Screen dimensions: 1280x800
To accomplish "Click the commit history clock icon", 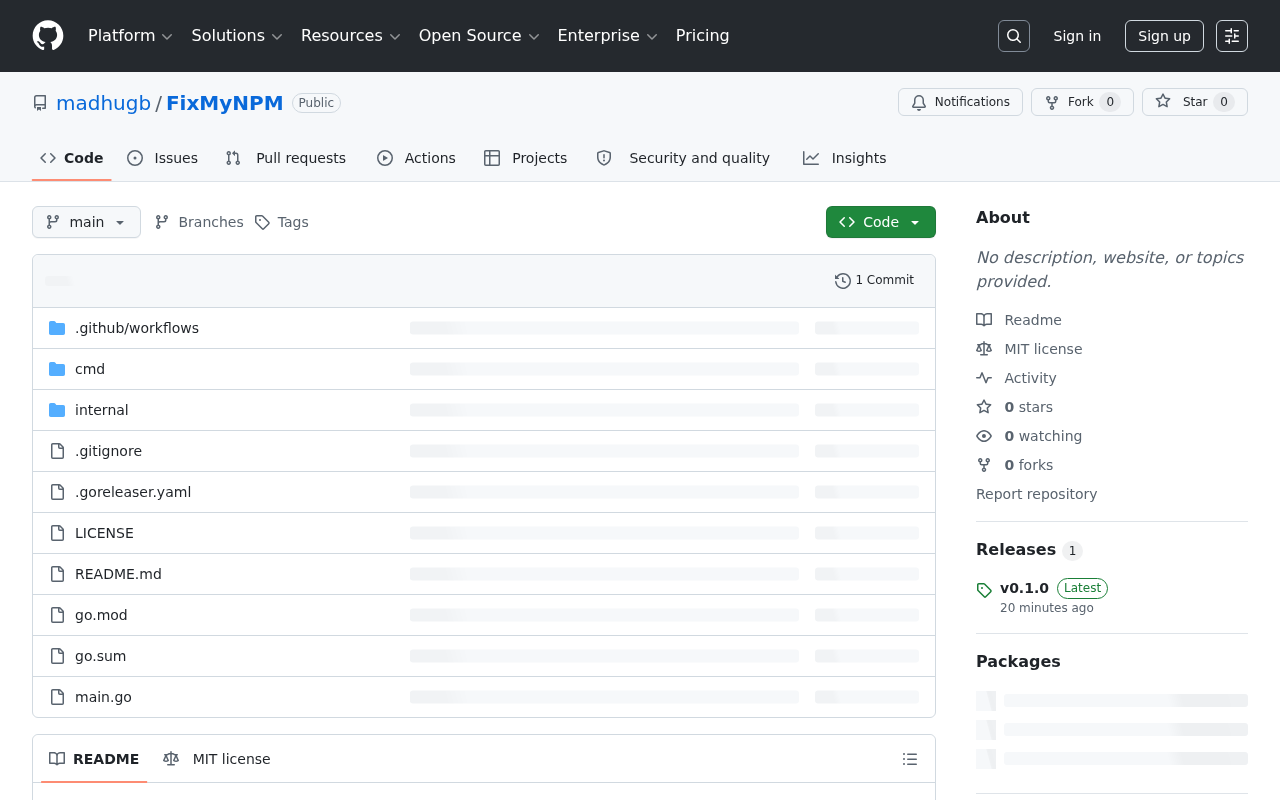I will click(843, 281).
